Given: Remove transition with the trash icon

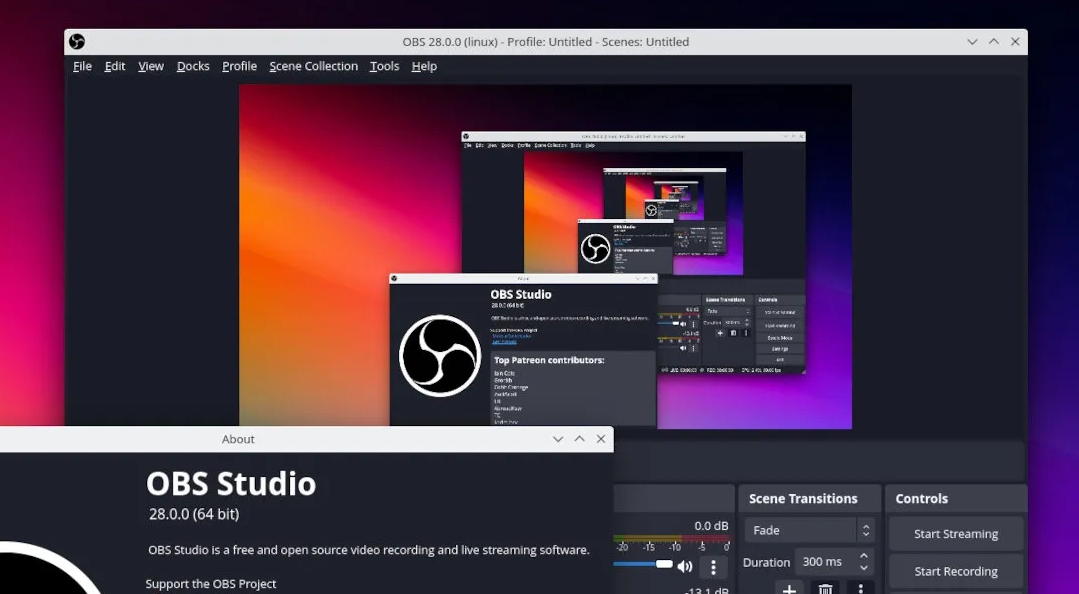Looking at the screenshot, I should 825,589.
